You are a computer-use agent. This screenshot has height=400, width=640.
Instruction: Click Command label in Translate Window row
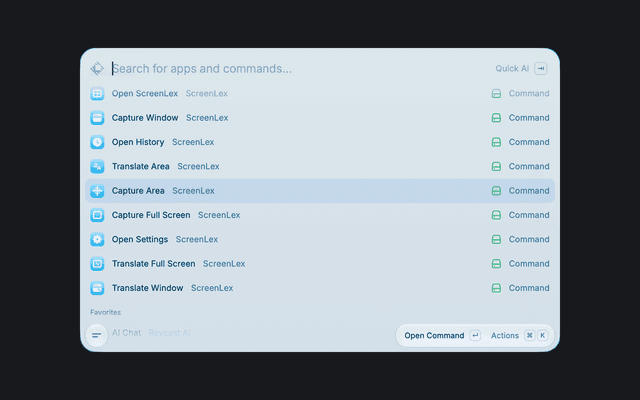point(529,288)
